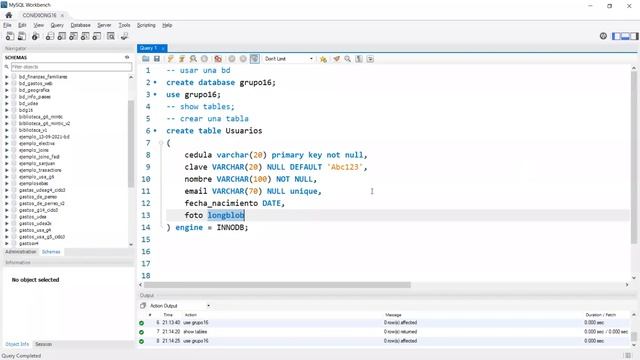This screenshot has width=640, height=360.
Task: Toggle word wrapping in the editor
Action: pyautogui.click(x=370, y=59)
